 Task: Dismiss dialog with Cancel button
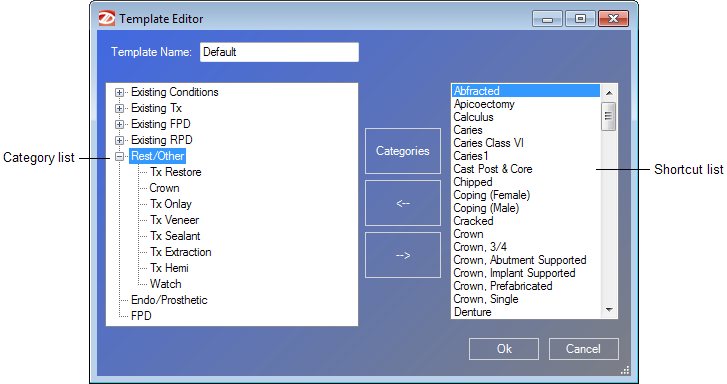pos(583,349)
